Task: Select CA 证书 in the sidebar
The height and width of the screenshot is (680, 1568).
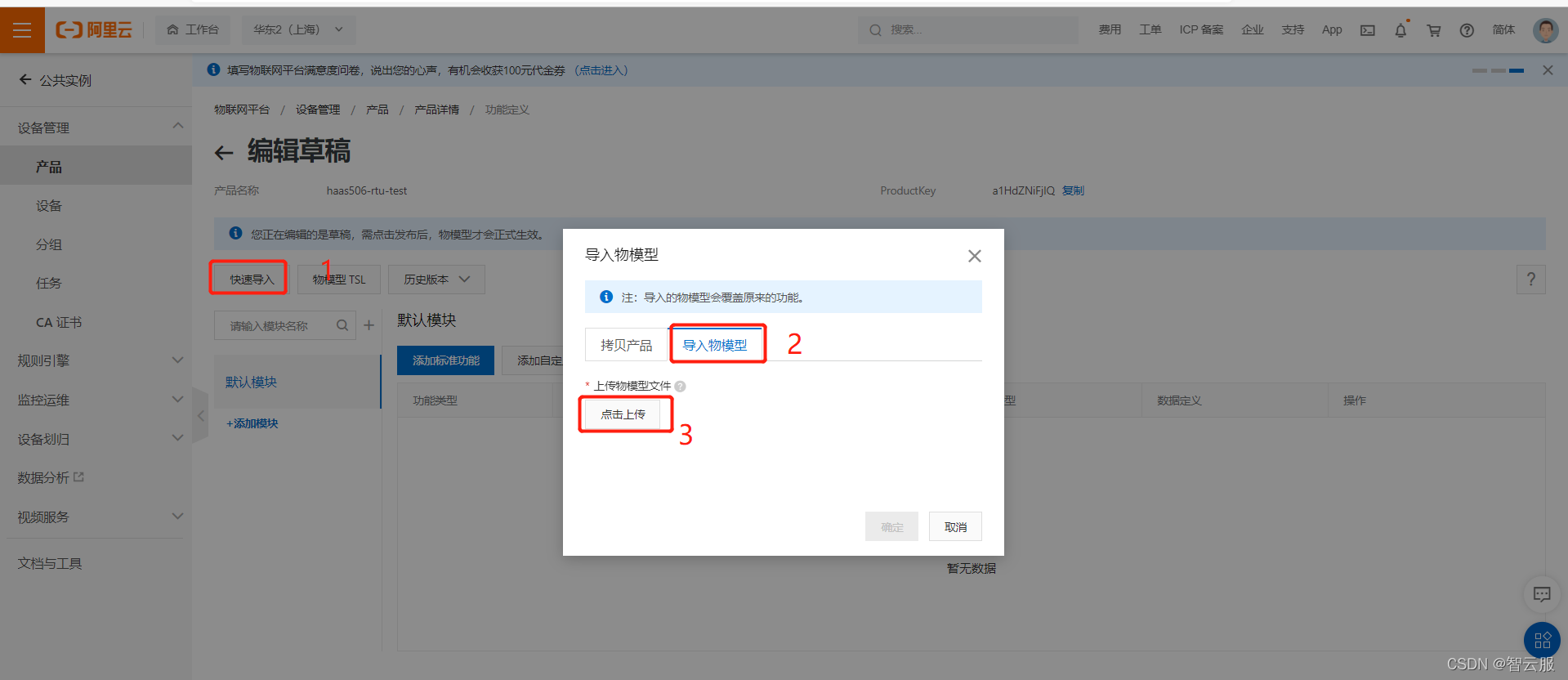Action: [96, 322]
